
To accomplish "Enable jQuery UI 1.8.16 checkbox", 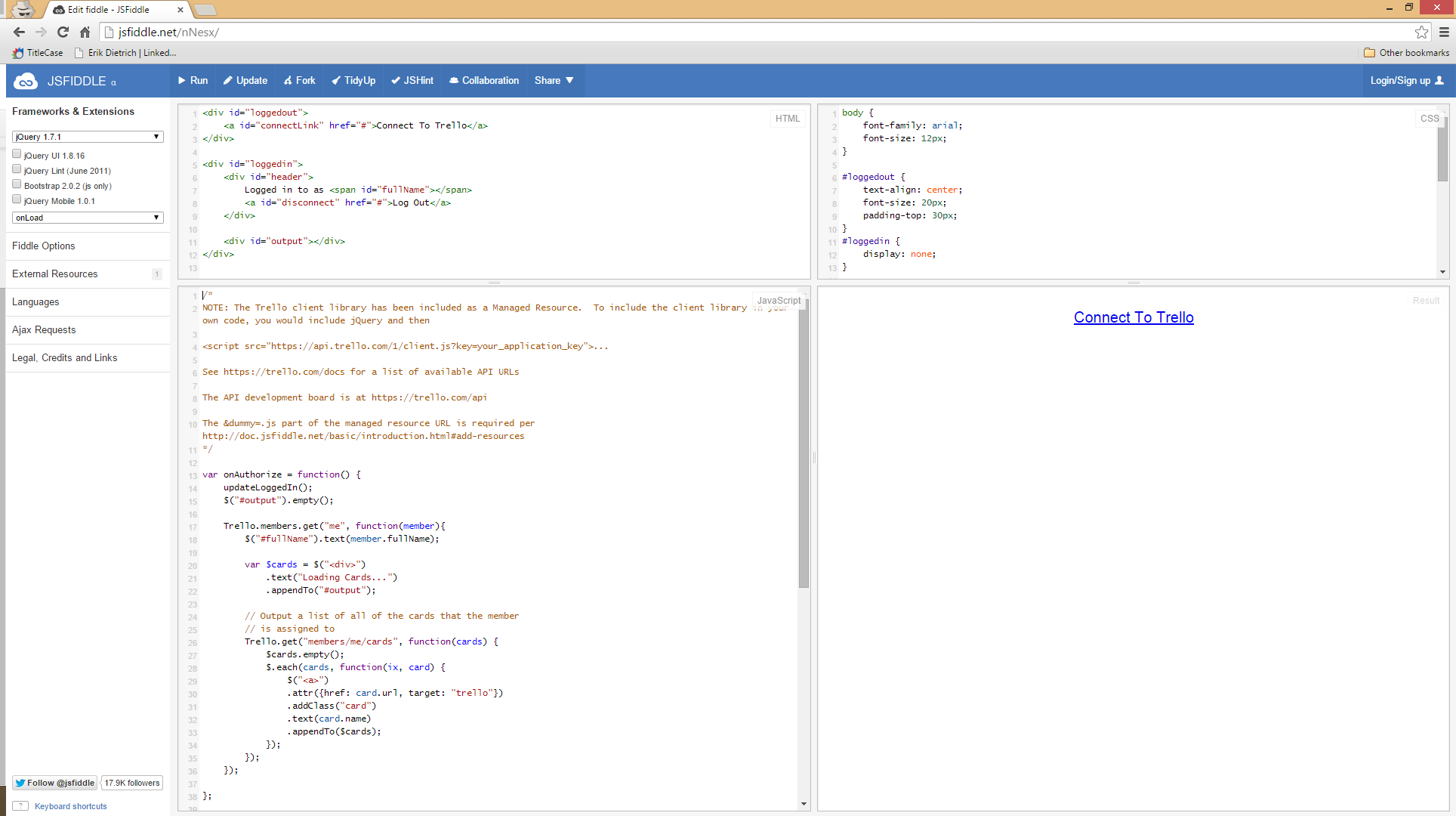I will (17, 154).
